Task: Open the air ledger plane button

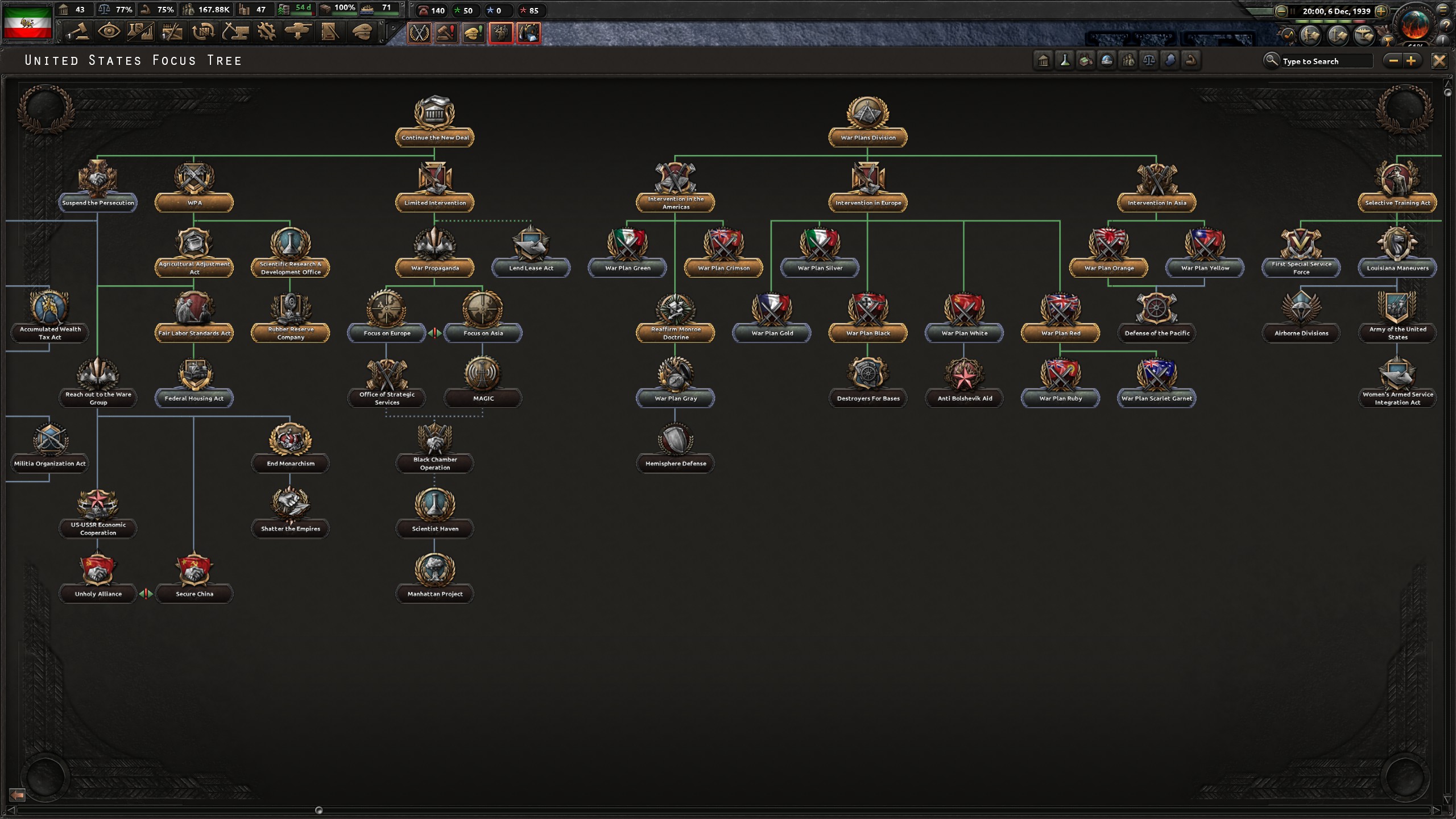Action: pyautogui.click(x=1364, y=36)
